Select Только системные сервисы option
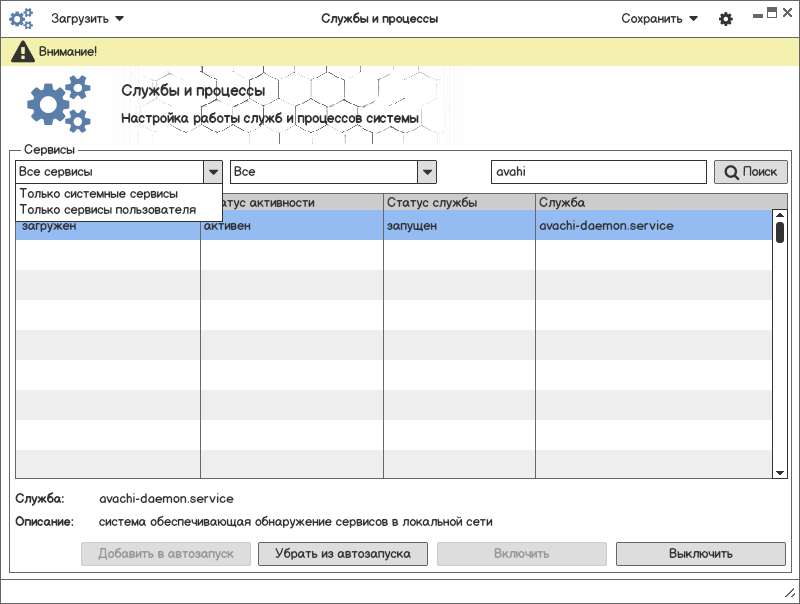The width and height of the screenshot is (800, 604). click(98, 194)
